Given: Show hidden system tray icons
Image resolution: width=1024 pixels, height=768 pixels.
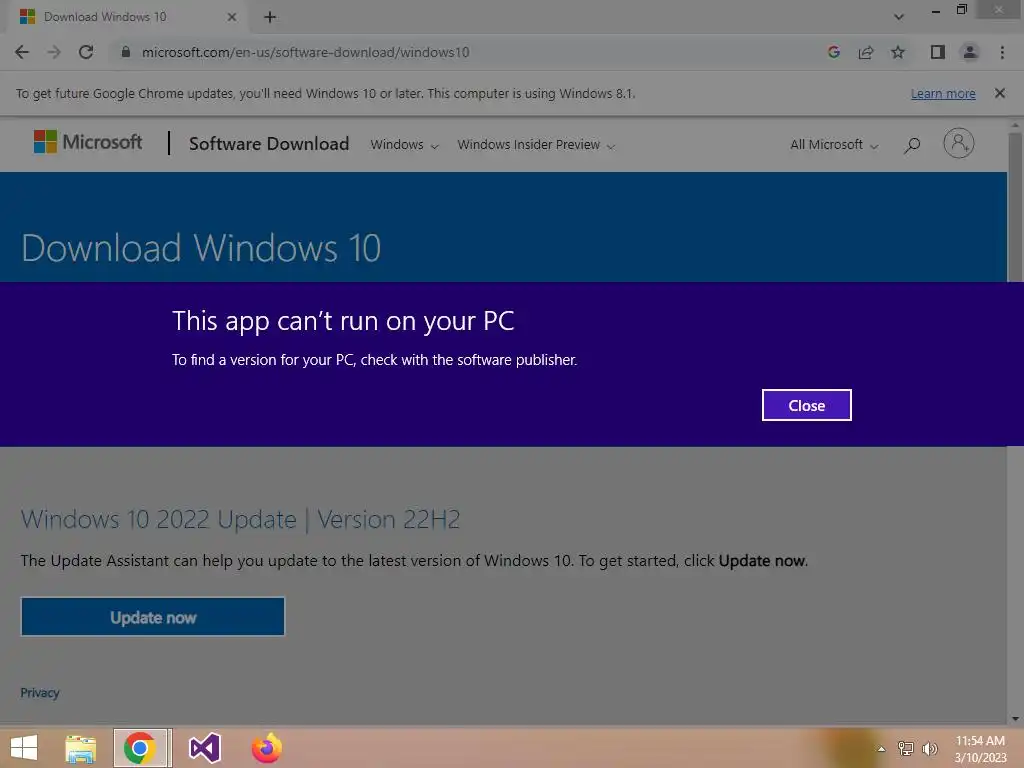Looking at the screenshot, I should (881, 748).
